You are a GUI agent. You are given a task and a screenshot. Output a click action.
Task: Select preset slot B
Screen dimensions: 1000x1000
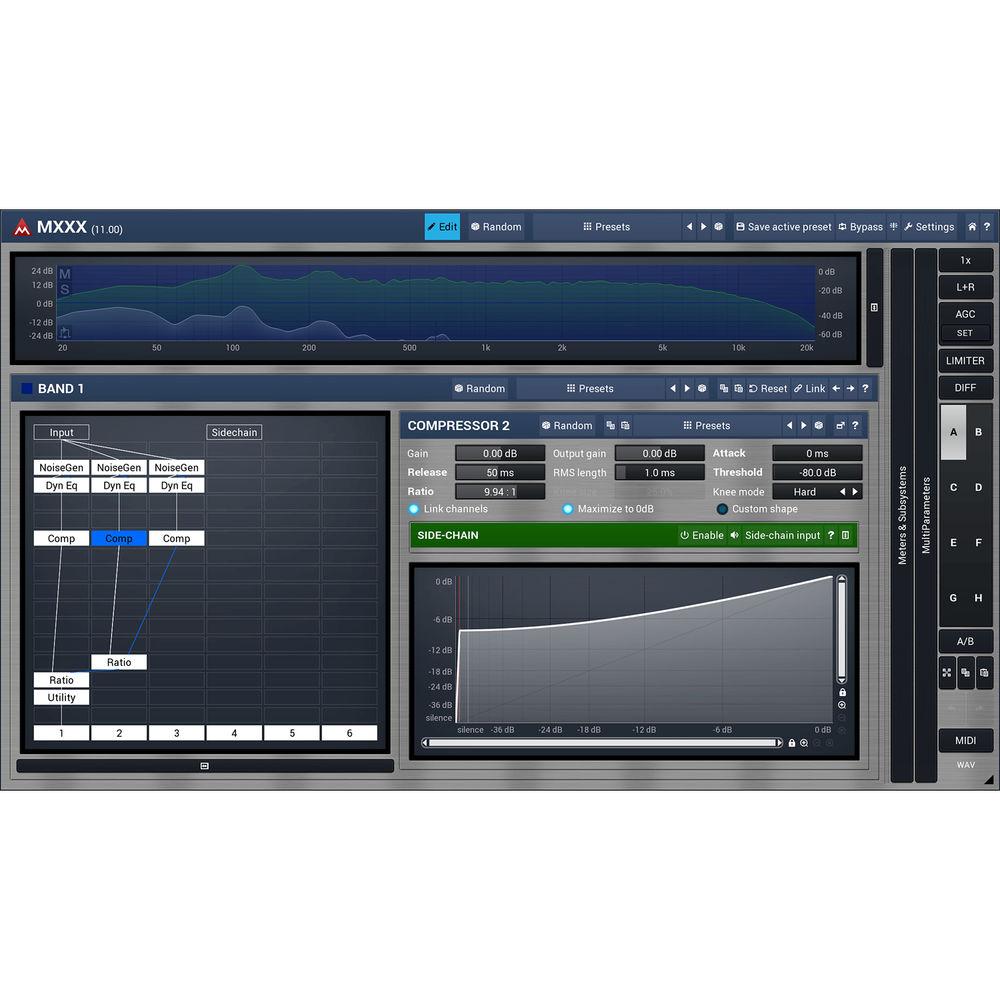978,432
